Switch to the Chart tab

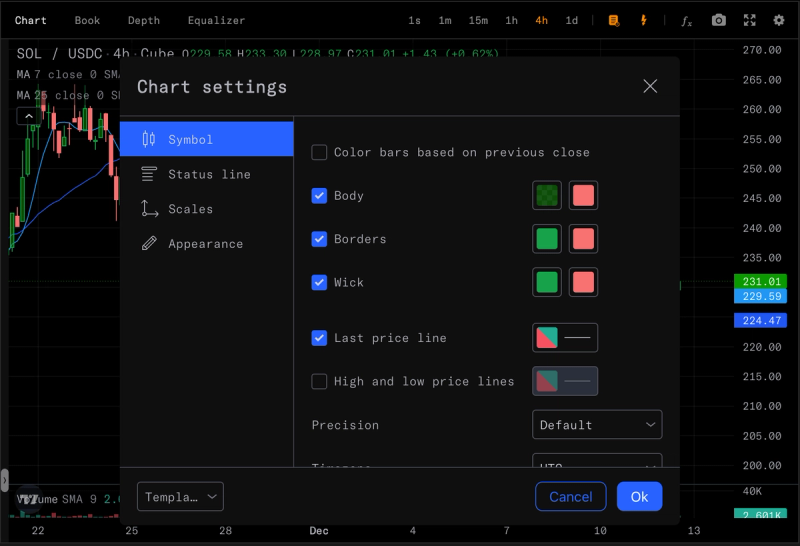[x=31, y=20]
